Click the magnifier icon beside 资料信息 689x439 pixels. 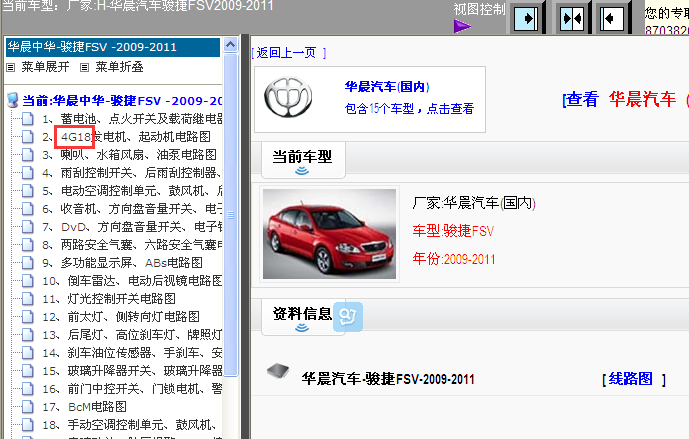pos(348,316)
